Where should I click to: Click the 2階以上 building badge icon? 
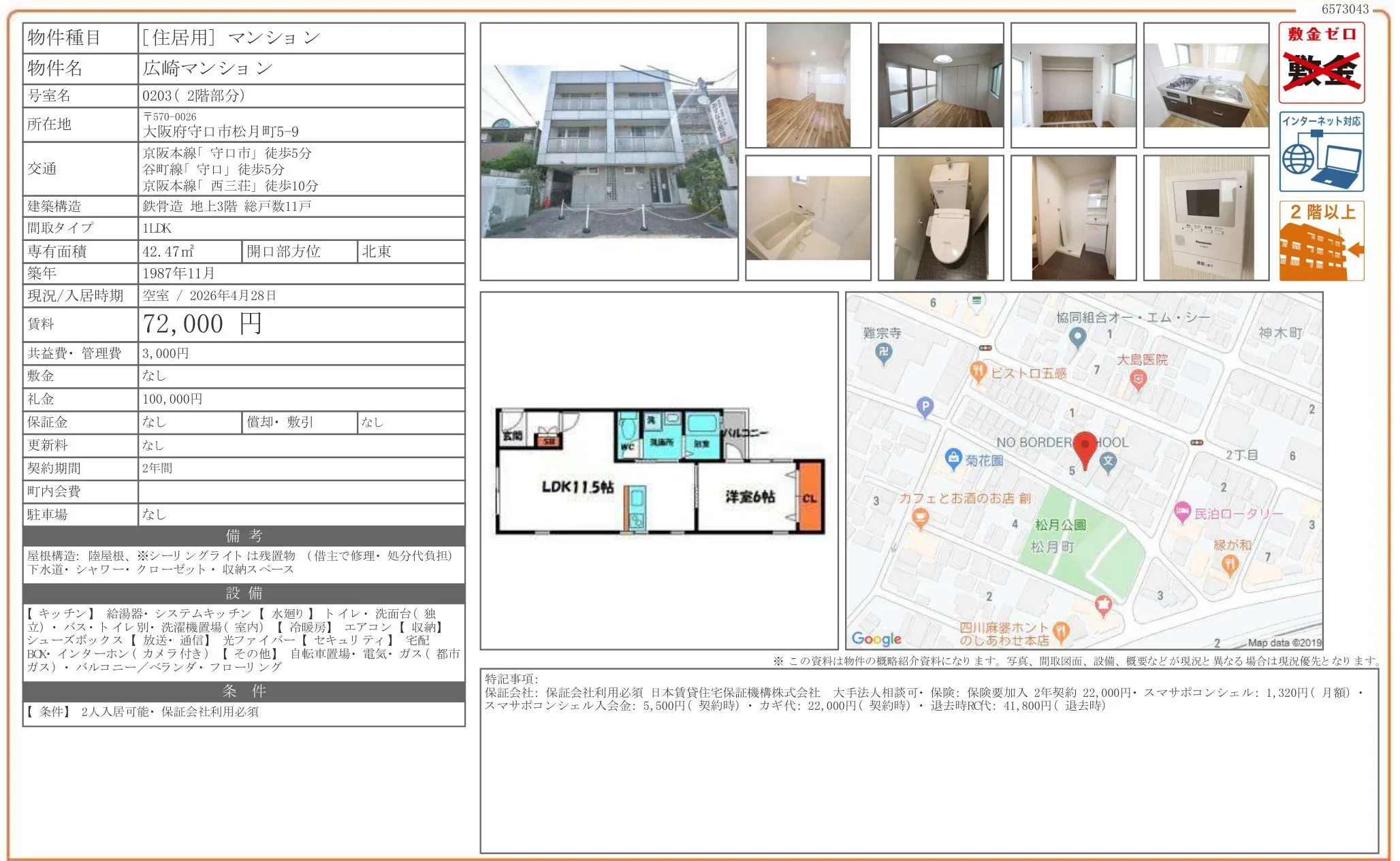(x=1321, y=241)
